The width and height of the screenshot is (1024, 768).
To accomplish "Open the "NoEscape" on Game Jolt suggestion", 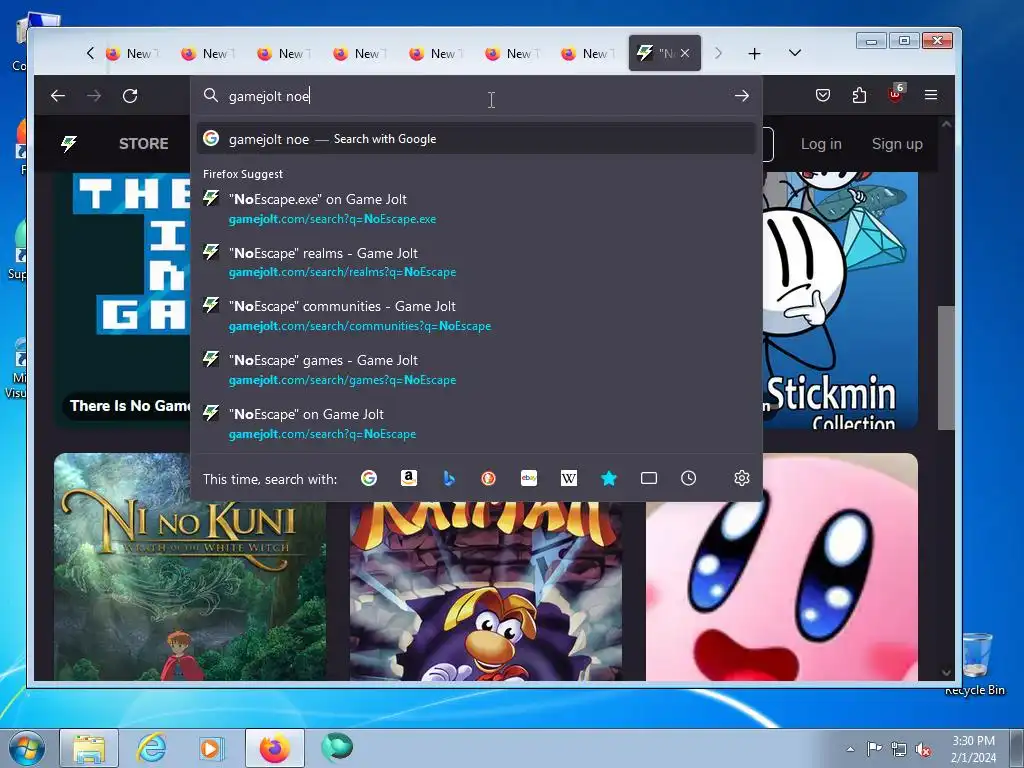I will 477,424.
